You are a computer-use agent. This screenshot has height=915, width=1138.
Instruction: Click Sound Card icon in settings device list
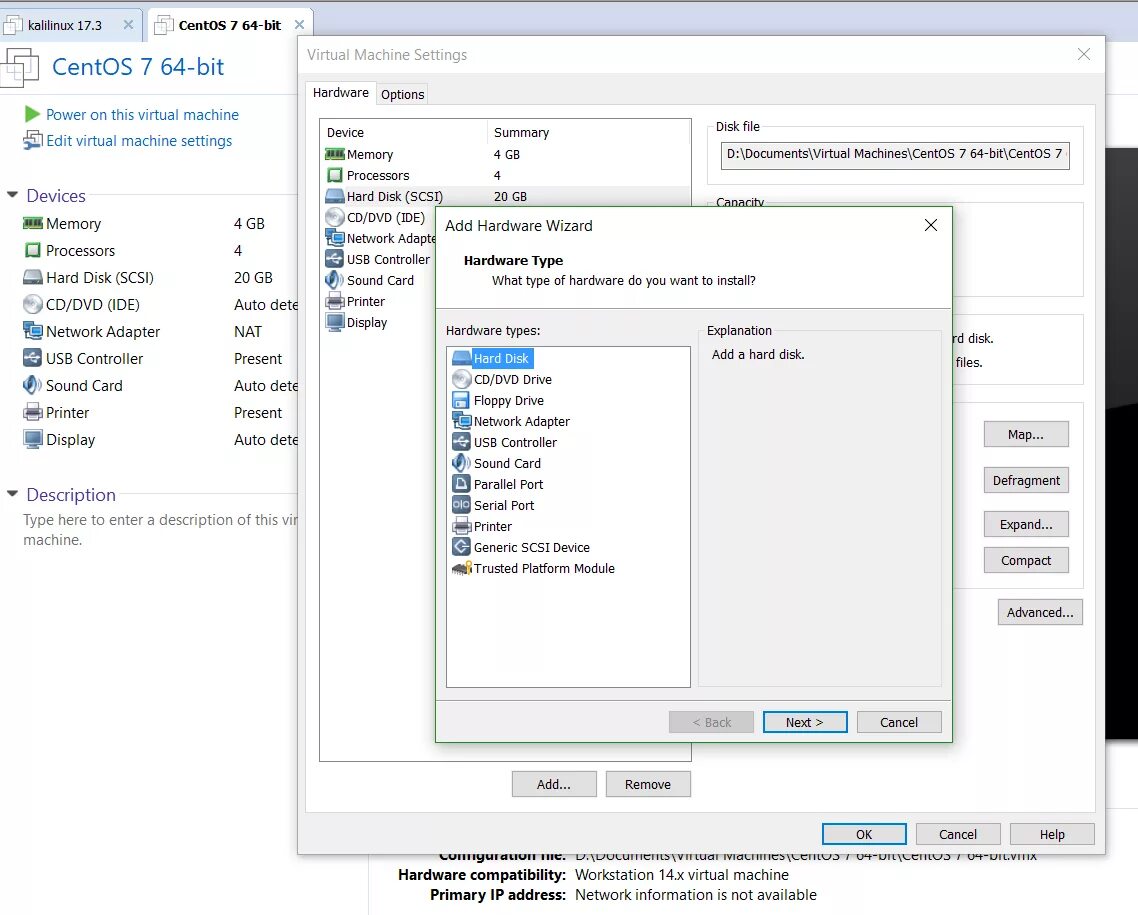click(335, 280)
